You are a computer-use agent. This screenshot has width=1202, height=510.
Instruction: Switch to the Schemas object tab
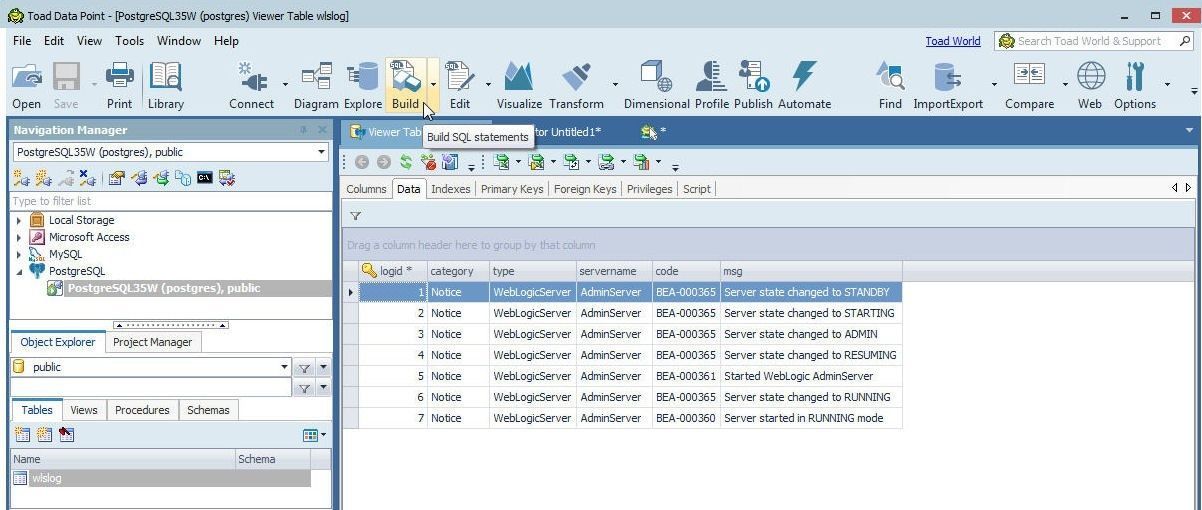[x=208, y=410]
